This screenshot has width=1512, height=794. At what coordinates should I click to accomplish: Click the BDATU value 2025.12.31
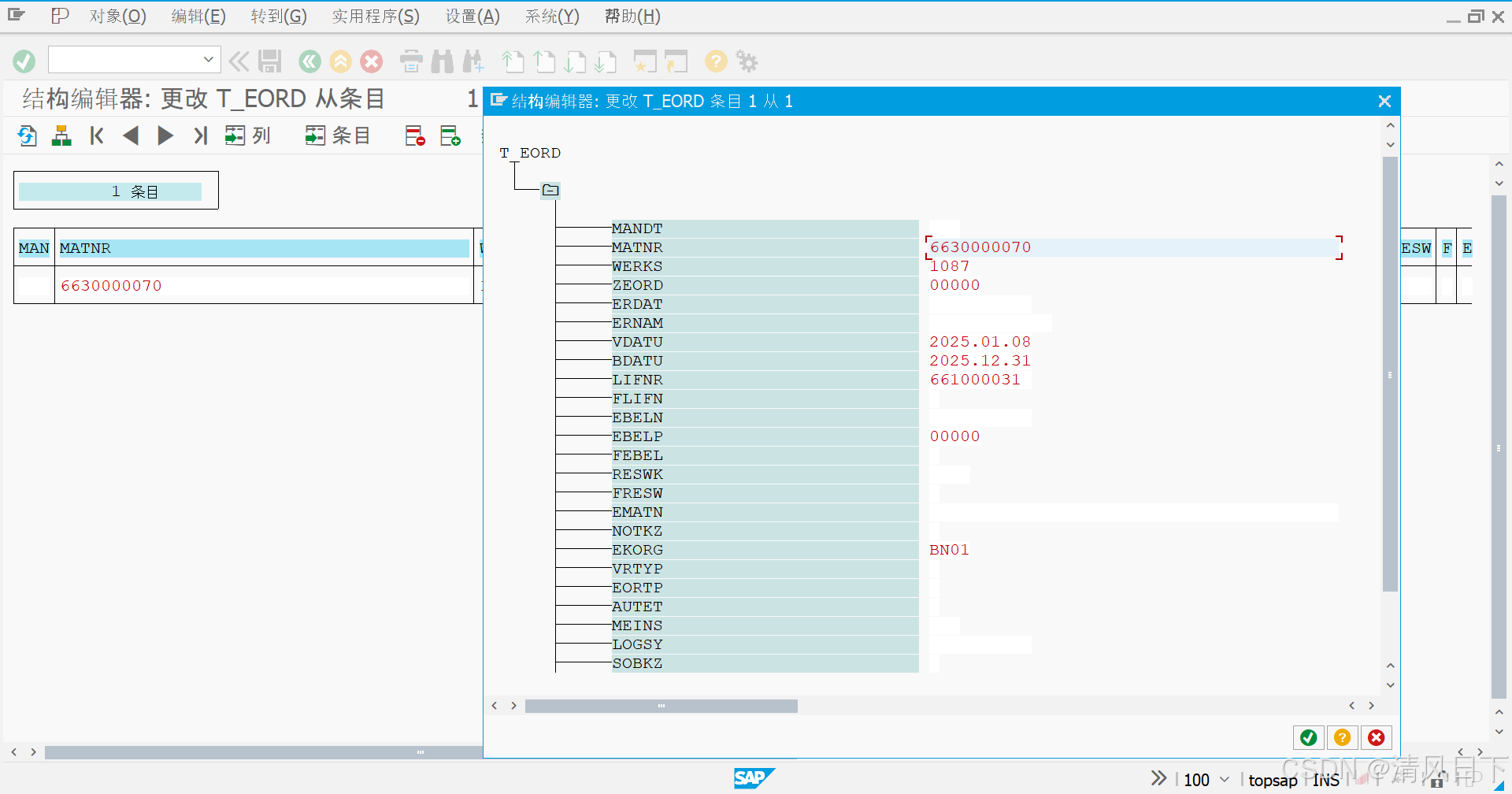point(980,361)
